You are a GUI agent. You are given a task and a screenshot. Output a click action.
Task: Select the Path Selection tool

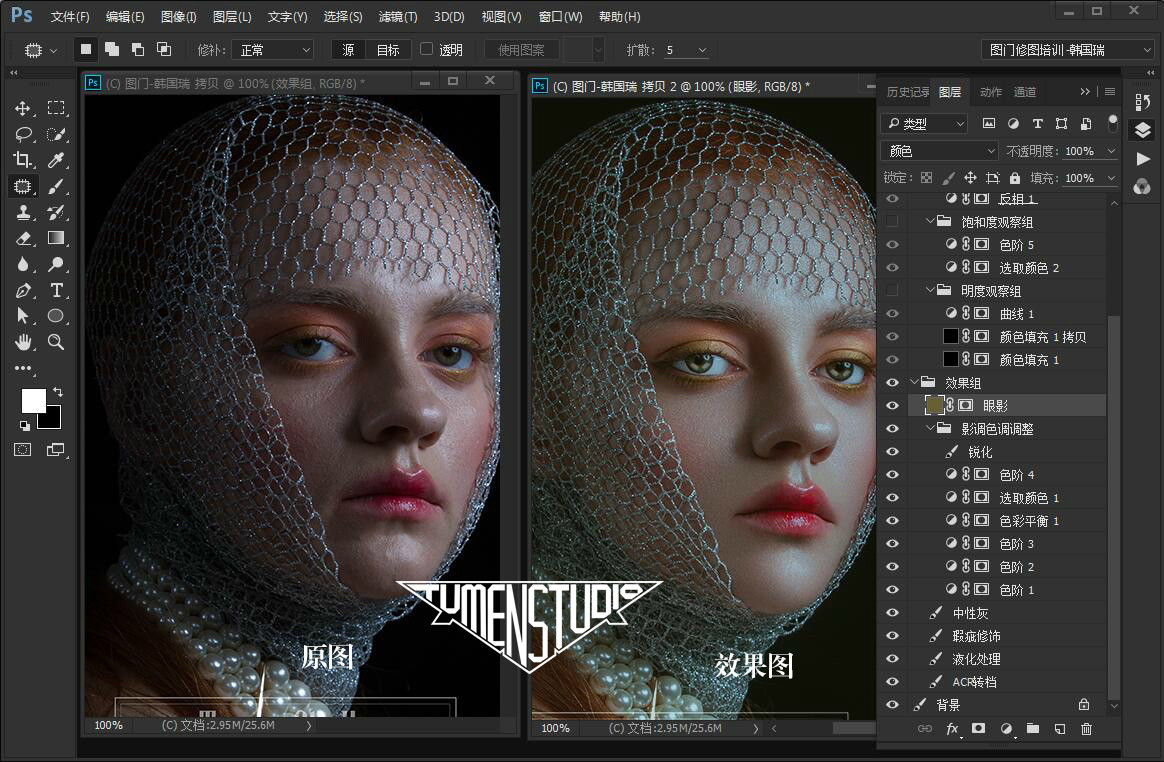(x=23, y=316)
